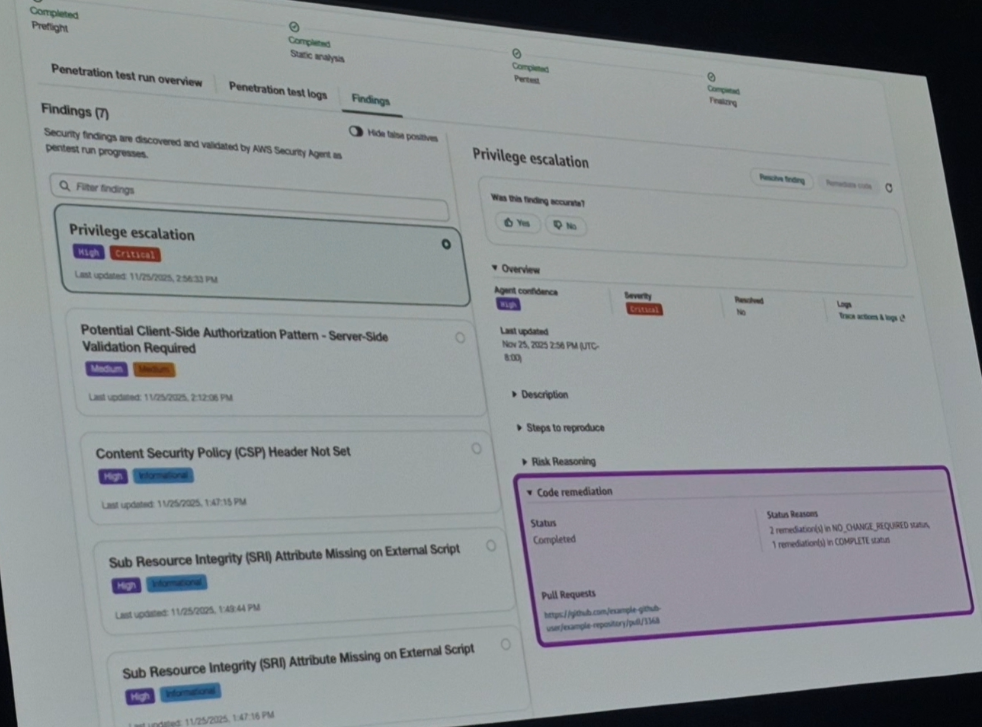Viewport: 982px width, 727px height.
Task: Select Potential Client-Side Authorization Pattern radio button
Action: pos(460,338)
